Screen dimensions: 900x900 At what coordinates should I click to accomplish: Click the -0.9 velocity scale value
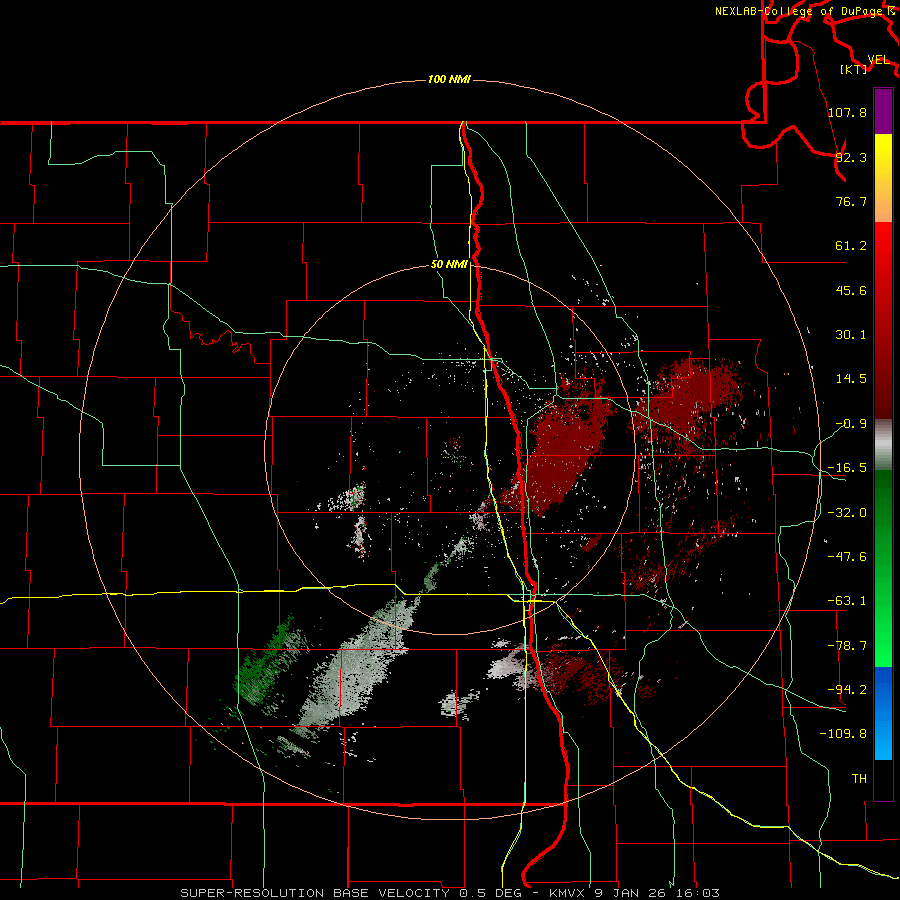(851, 424)
